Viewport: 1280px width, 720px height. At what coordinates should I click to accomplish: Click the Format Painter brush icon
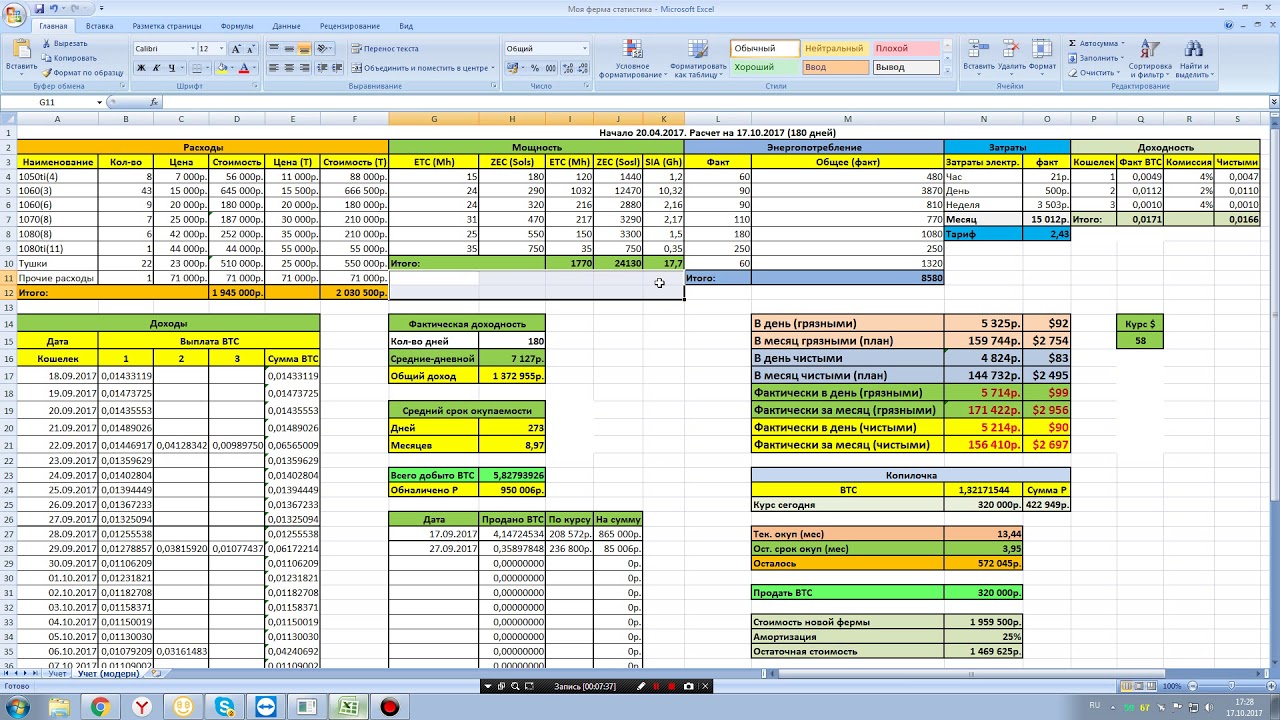[x=46, y=73]
